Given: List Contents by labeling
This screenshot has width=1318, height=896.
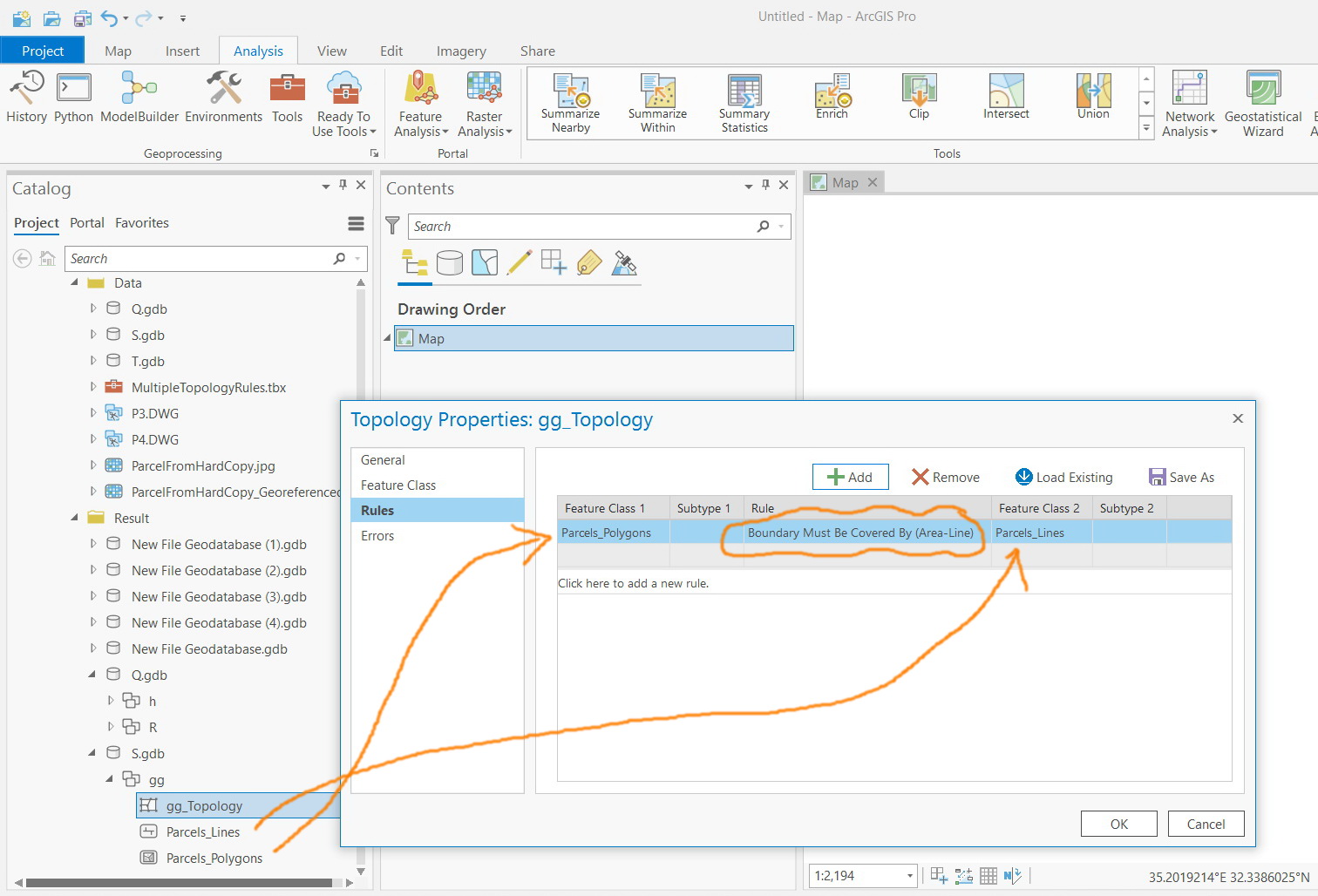Looking at the screenshot, I should (x=589, y=262).
